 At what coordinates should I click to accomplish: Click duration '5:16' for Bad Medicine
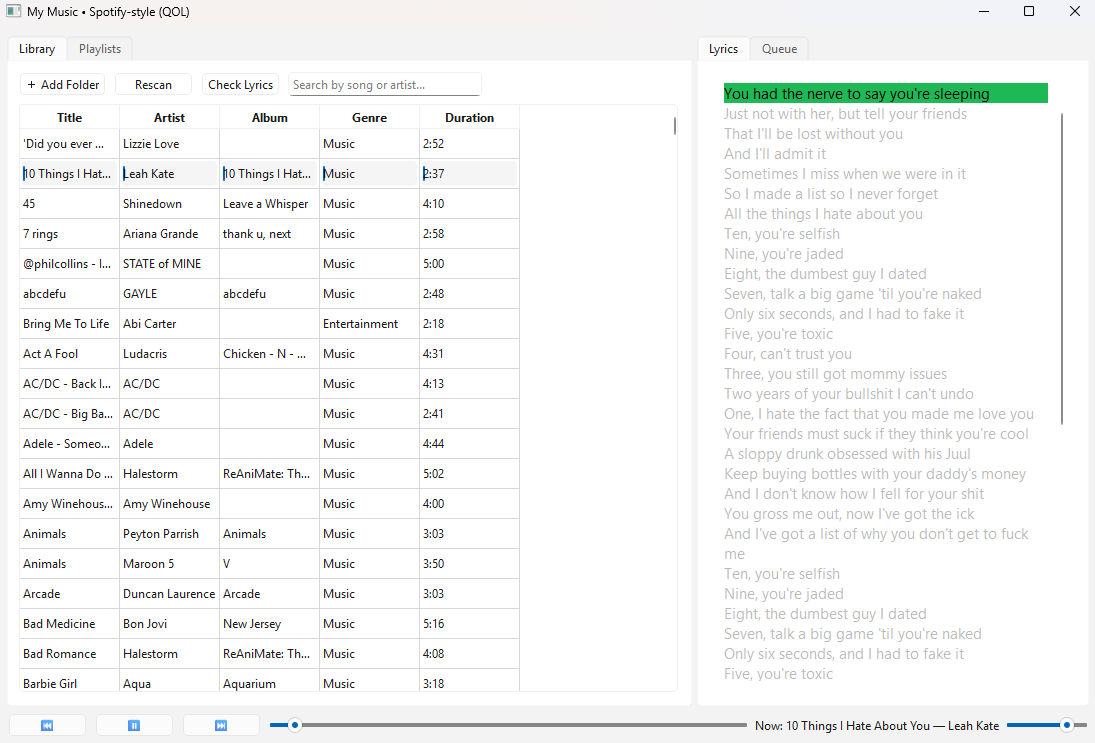pos(469,624)
